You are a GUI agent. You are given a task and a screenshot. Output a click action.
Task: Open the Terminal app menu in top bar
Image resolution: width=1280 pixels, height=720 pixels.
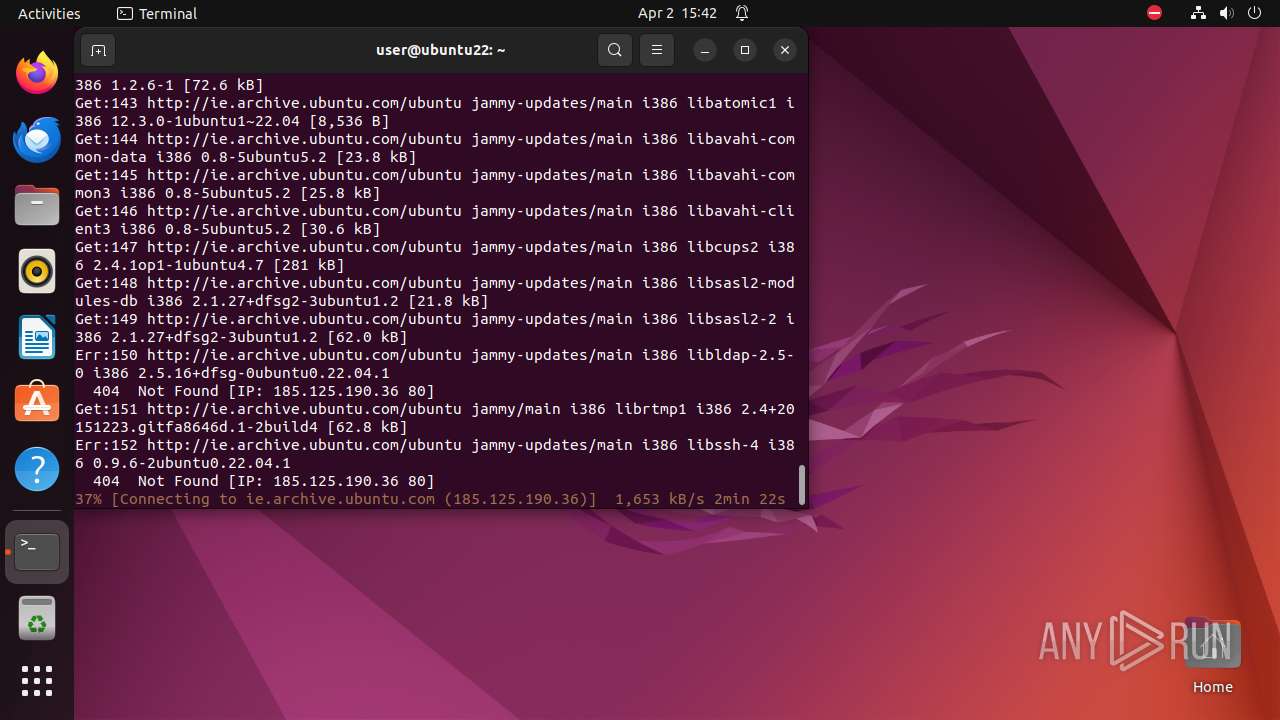click(x=157, y=13)
